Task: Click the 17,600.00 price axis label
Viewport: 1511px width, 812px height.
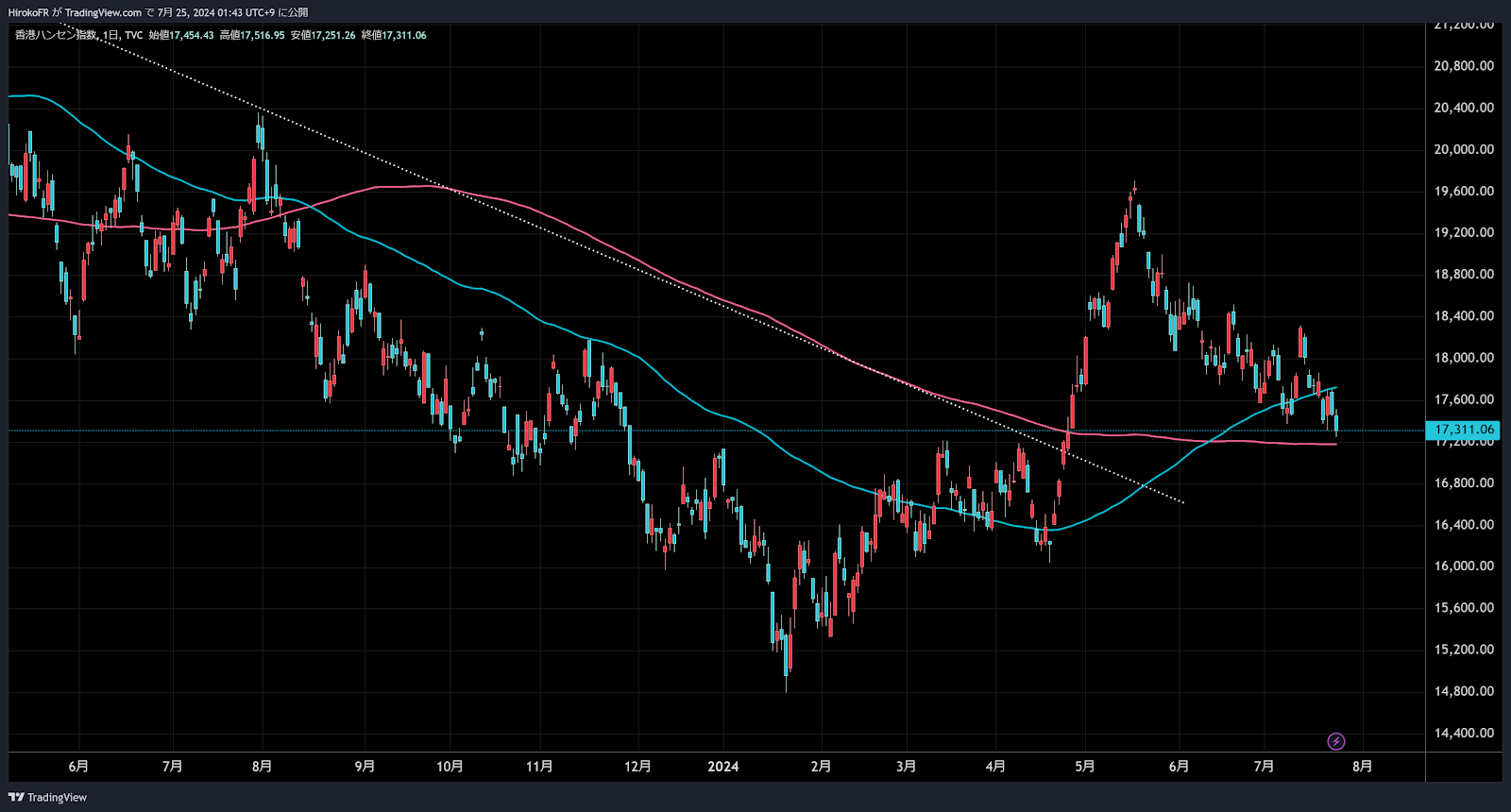Action: (x=1464, y=399)
